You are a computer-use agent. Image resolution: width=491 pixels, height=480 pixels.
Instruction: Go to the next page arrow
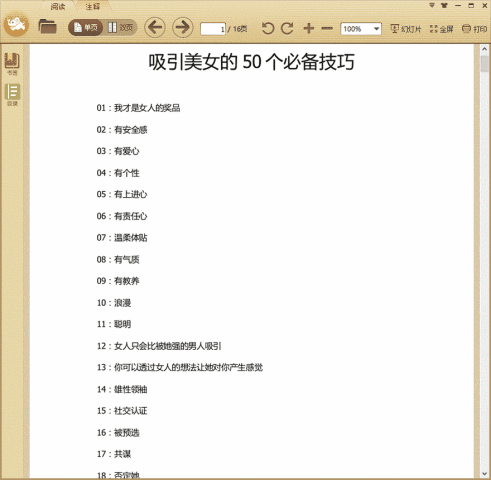[x=182, y=27]
